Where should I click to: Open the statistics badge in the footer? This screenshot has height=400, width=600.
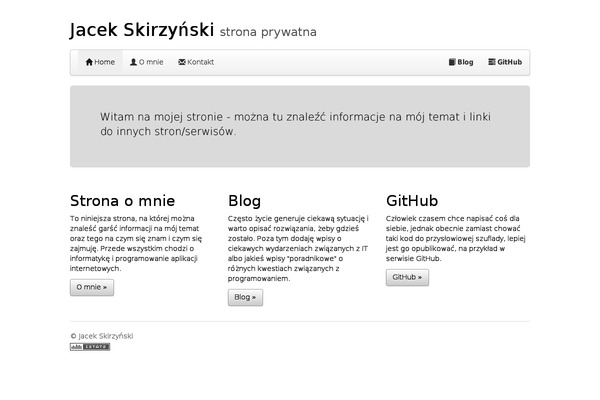pyautogui.click(x=90, y=347)
